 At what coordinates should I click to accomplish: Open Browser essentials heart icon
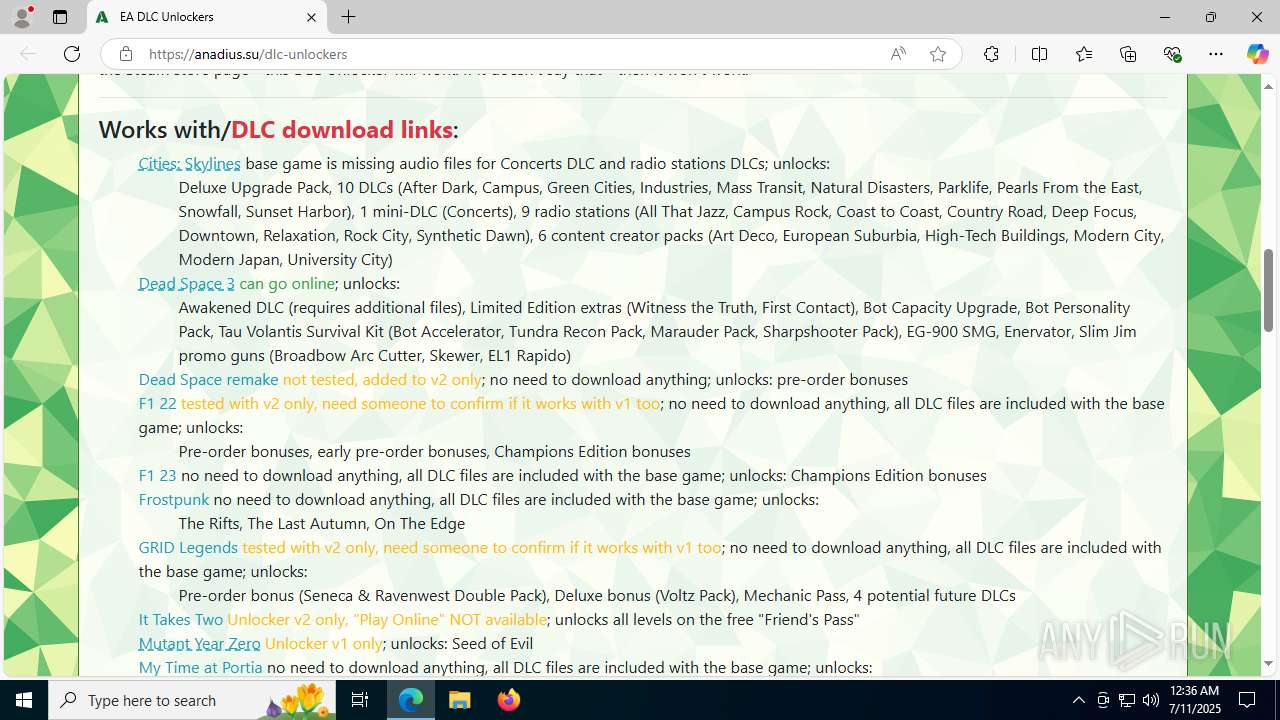pyautogui.click(x=1173, y=54)
